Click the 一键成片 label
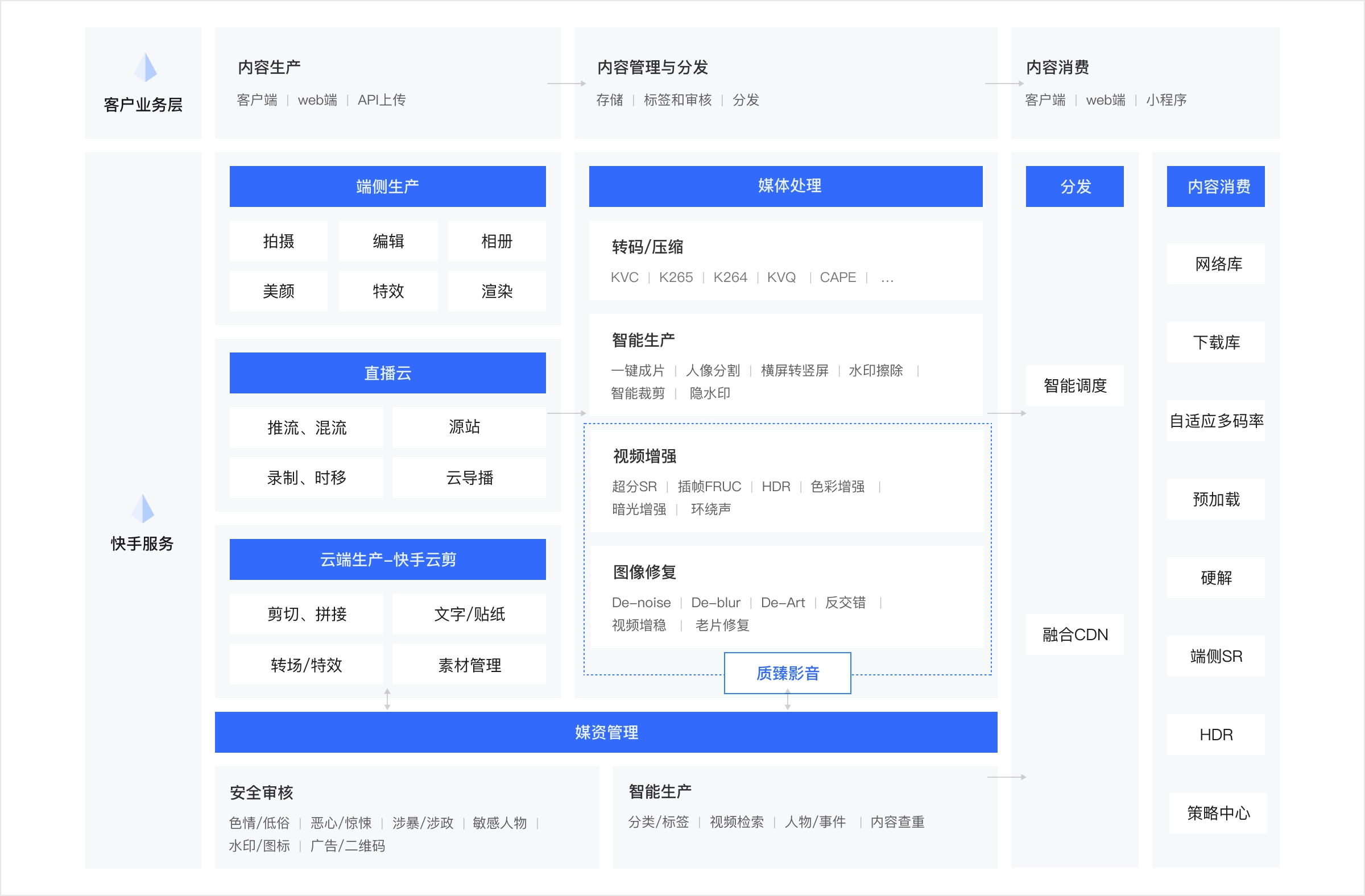Viewport: 1365px width, 896px height. tap(638, 370)
